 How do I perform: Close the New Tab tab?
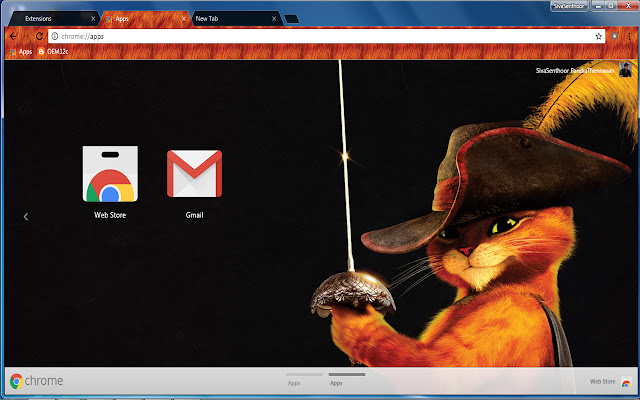click(x=274, y=19)
